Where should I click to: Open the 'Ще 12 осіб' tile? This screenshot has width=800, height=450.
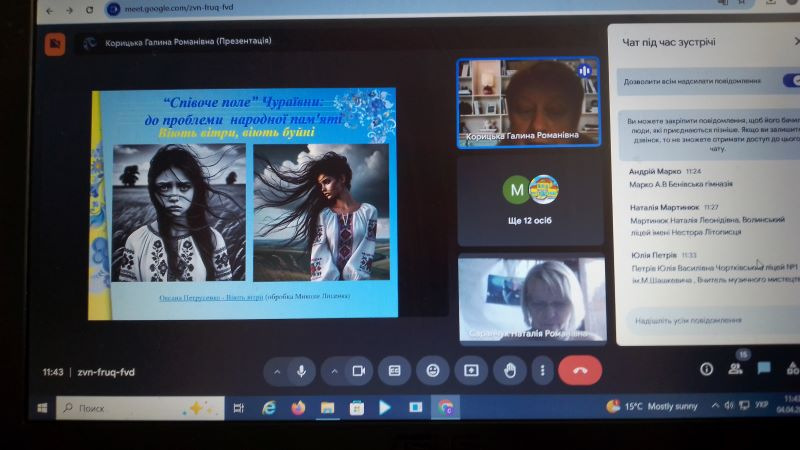[530, 202]
